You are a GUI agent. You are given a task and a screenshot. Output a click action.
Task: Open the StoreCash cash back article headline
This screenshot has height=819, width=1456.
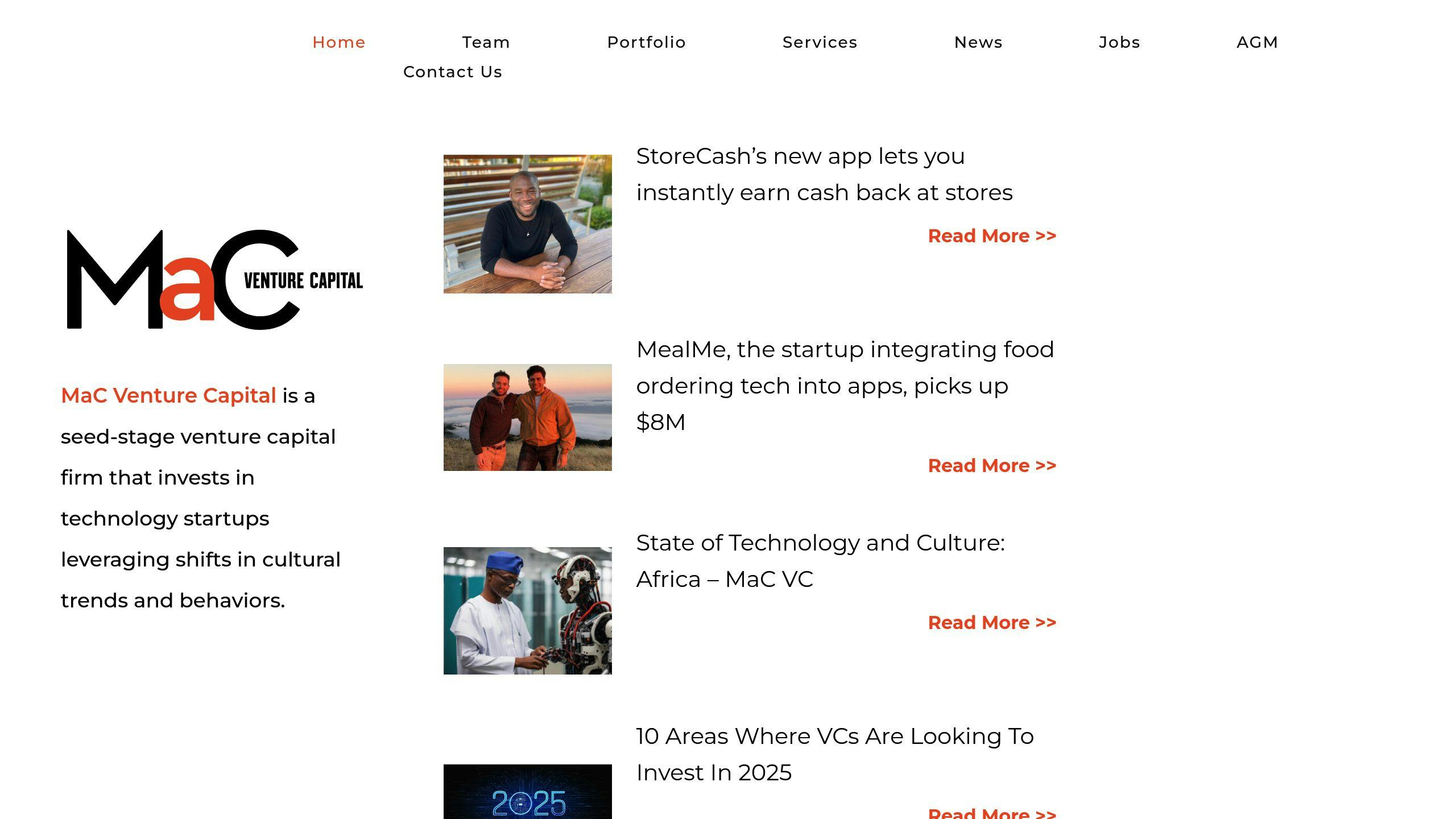click(824, 174)
